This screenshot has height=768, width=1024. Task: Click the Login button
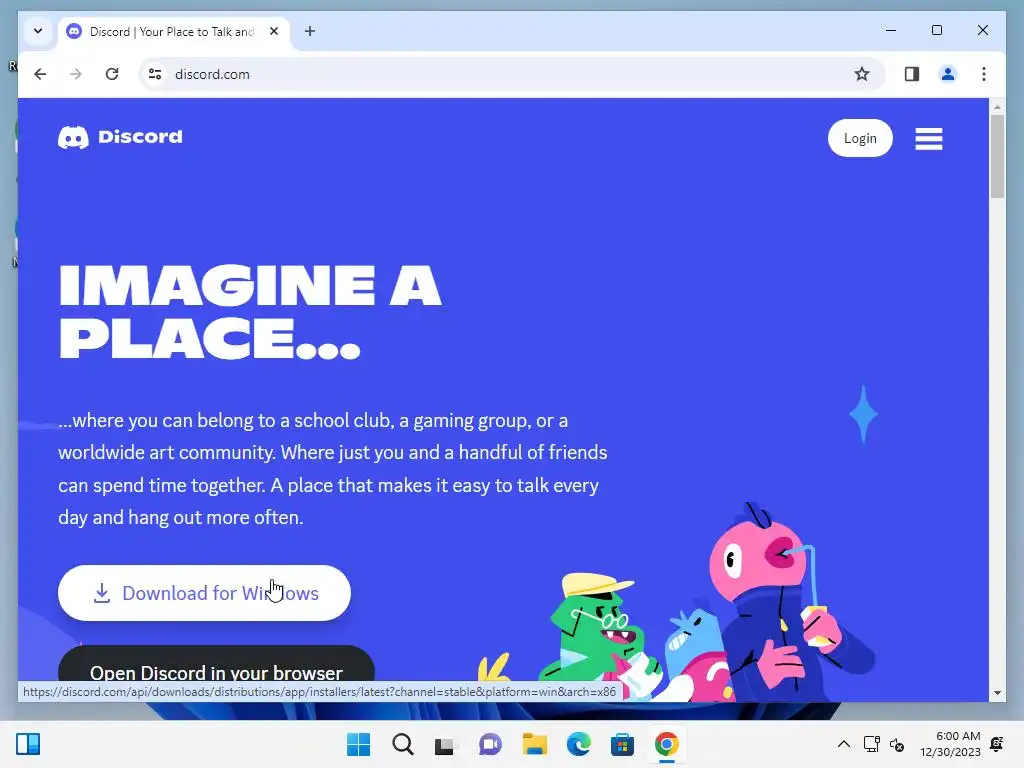pyautogui.click(x=859, y=138)
